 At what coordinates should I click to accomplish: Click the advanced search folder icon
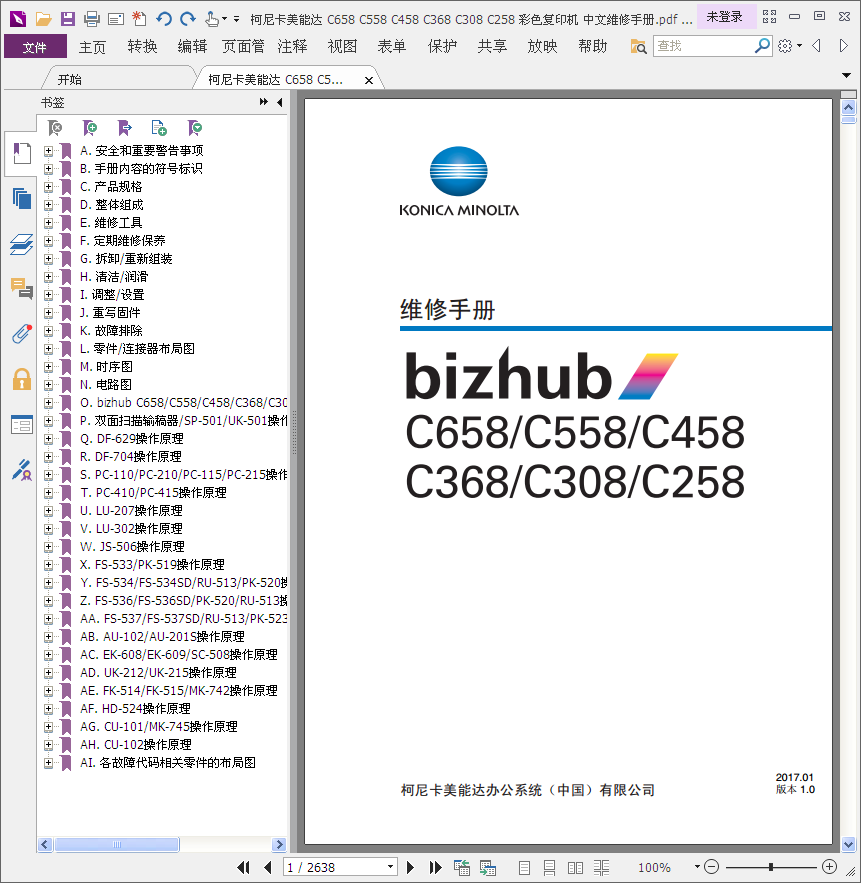(x=638, y=46)
